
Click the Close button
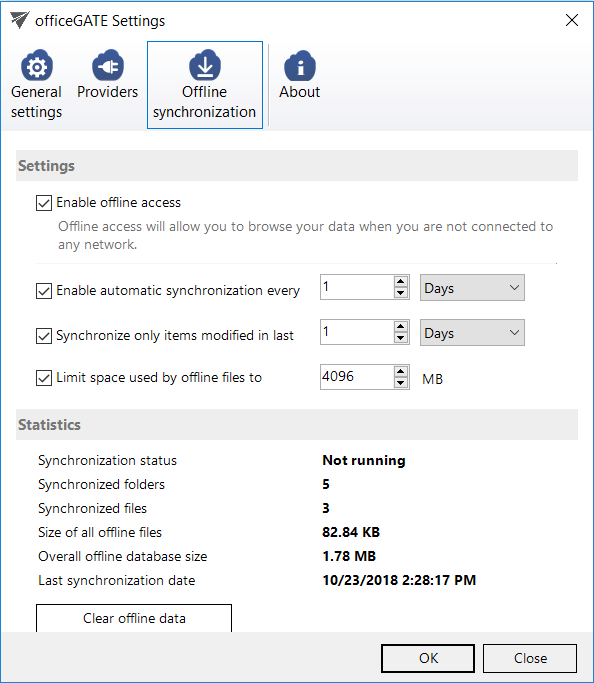(530, 658)
